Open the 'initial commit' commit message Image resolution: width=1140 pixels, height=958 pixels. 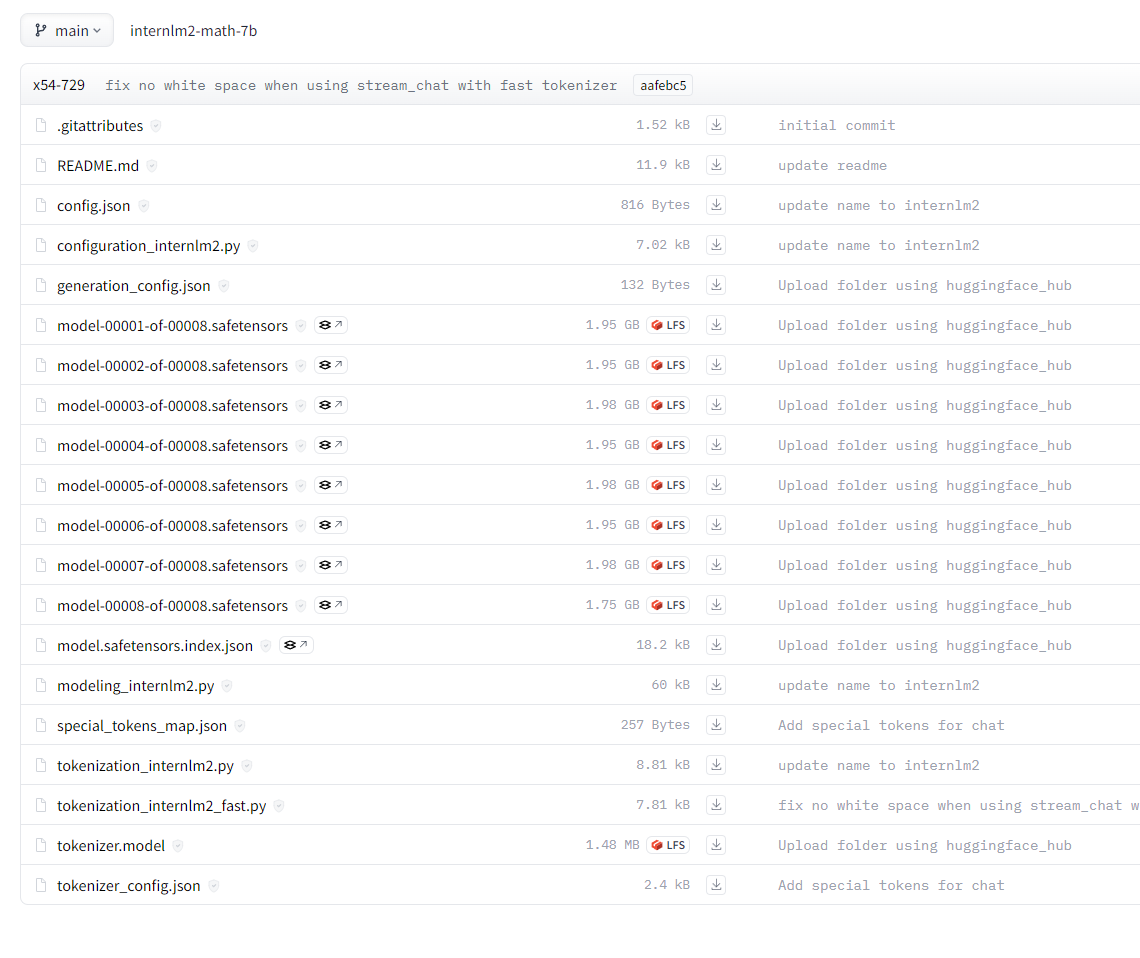[x=836, y=125]
